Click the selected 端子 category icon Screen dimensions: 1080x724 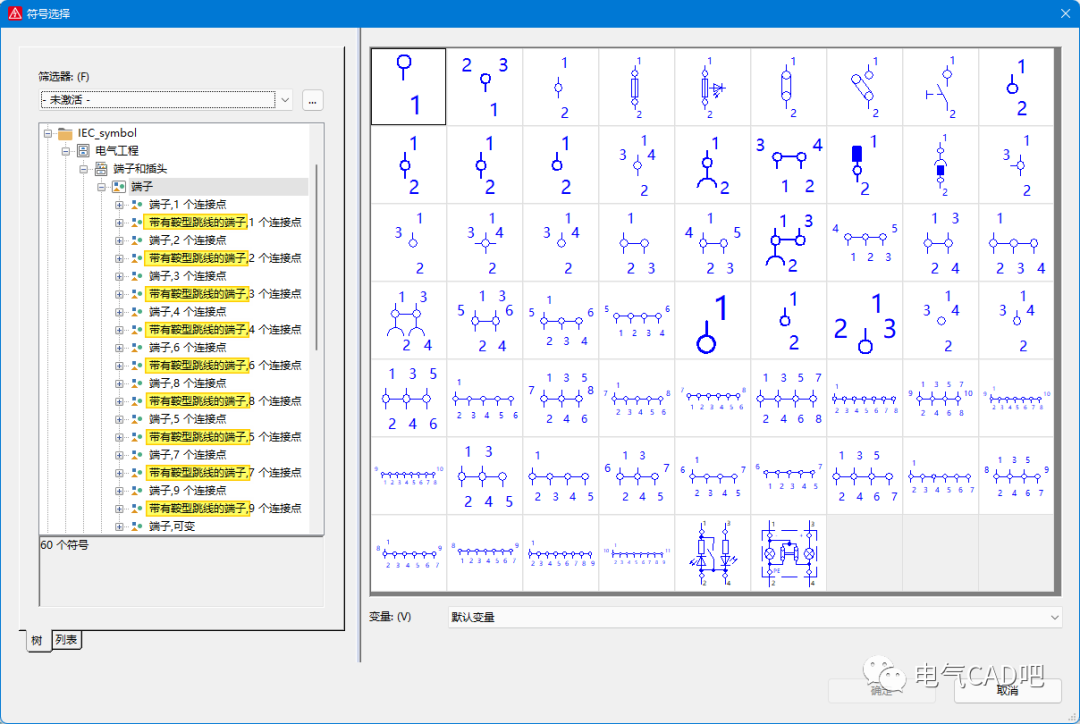(x=118, y=187)
